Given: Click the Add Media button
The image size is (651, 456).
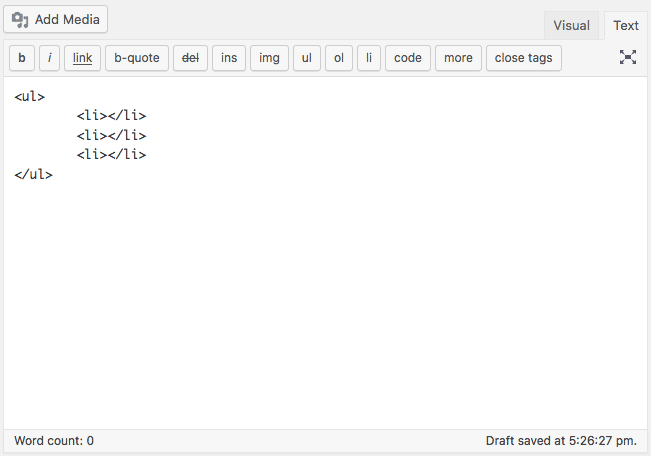Looking at the screenshot, I should pos(56,19).
